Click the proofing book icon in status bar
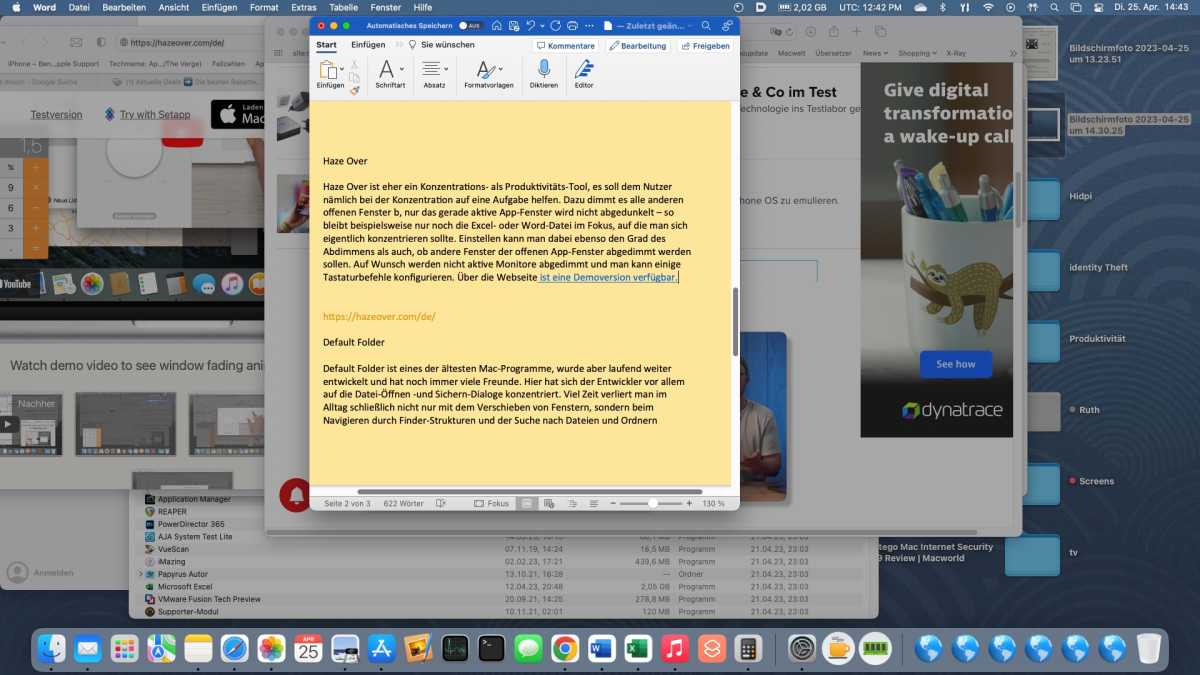1200x675 pixels. tap(441, 503)
